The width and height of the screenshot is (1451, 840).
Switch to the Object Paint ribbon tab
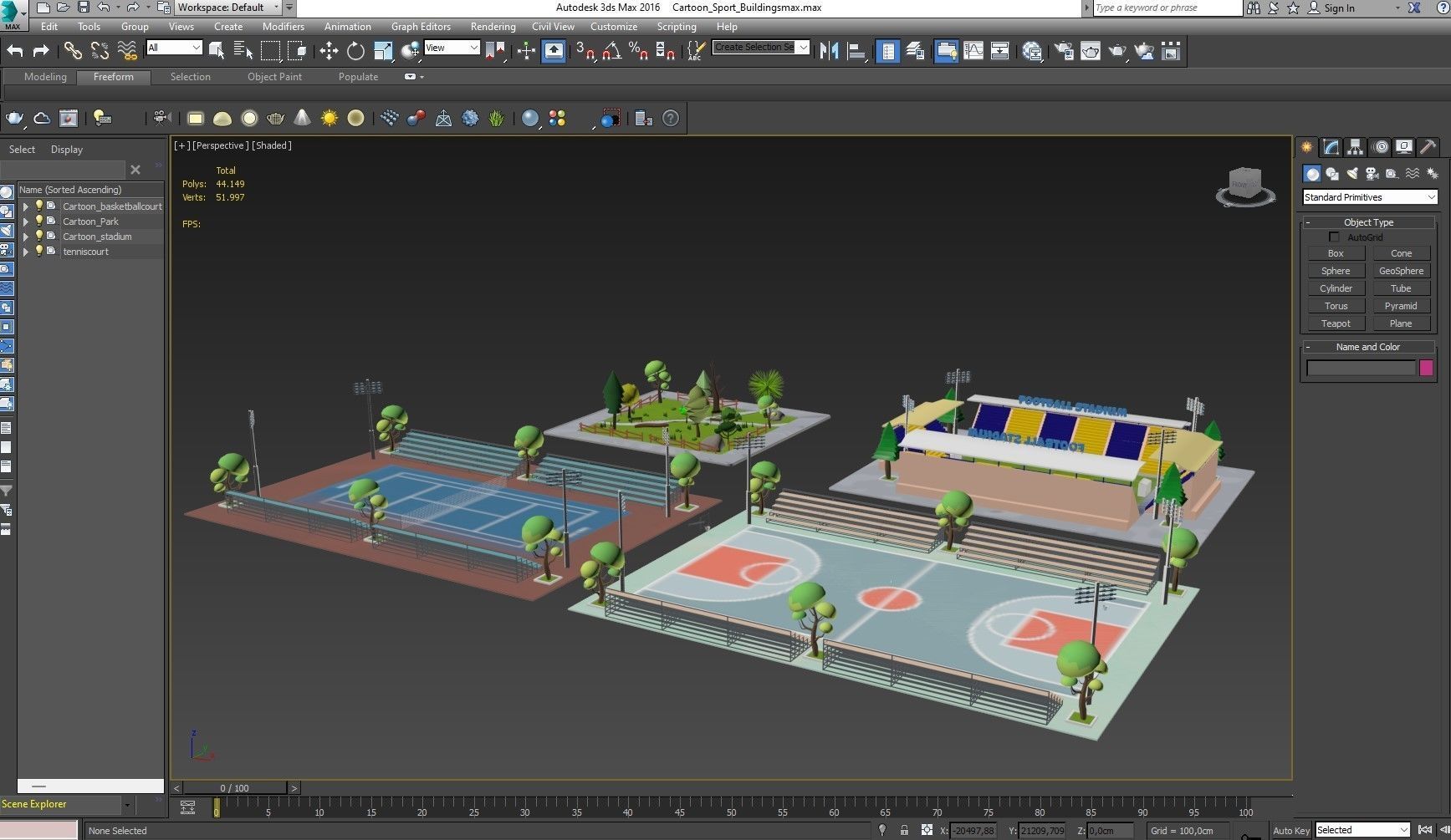[x=274, y=77]
